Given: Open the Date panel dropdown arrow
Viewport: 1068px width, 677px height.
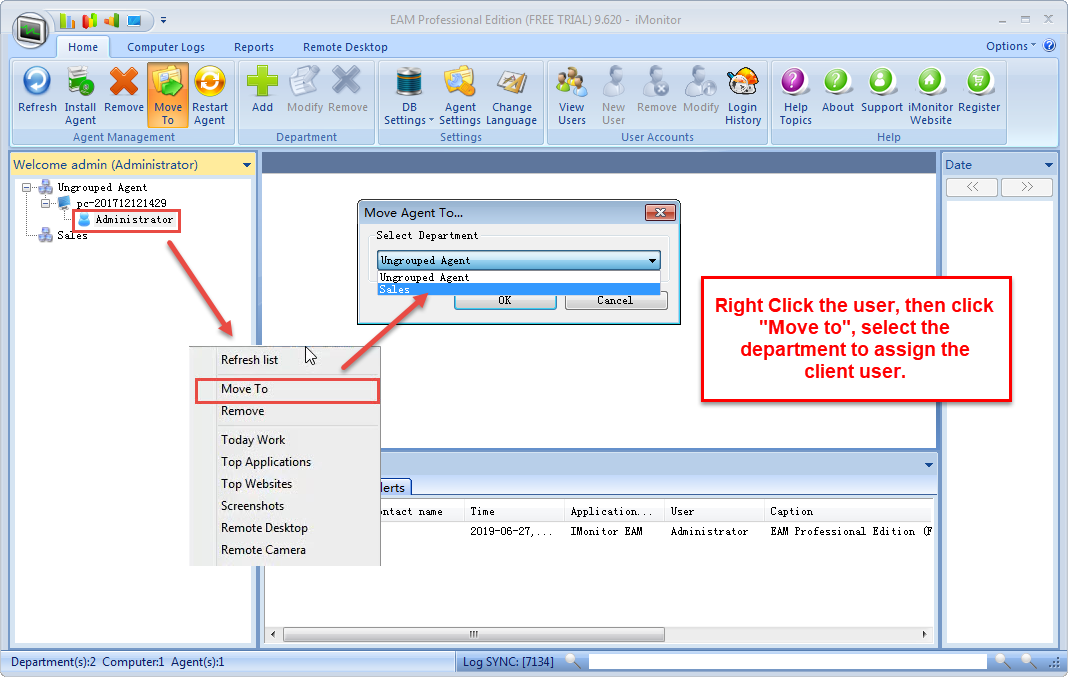Looking at the screenshot, I should pyautogui.click(x=1048, y=165).
